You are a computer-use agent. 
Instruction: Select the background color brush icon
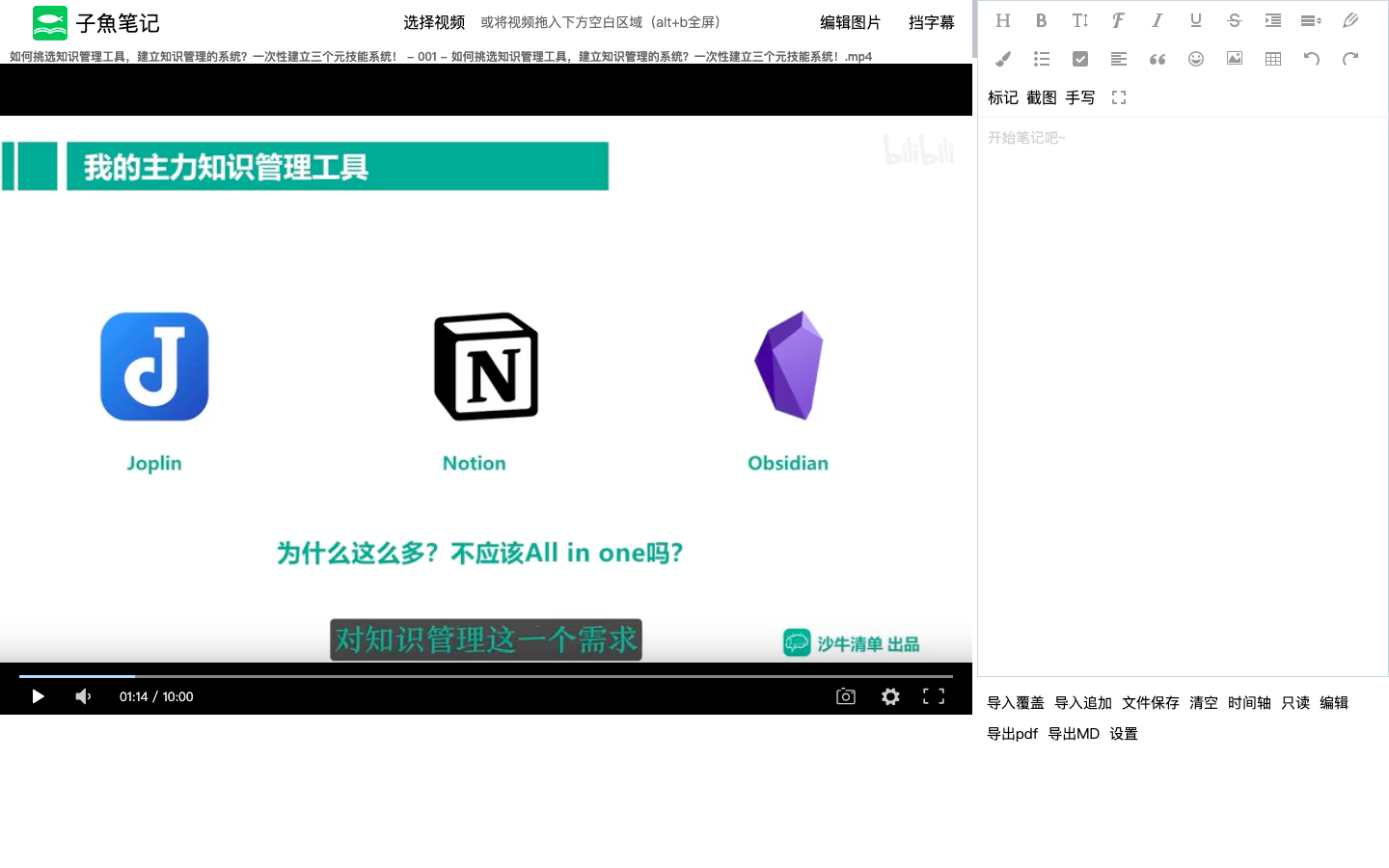point(1002,59)
